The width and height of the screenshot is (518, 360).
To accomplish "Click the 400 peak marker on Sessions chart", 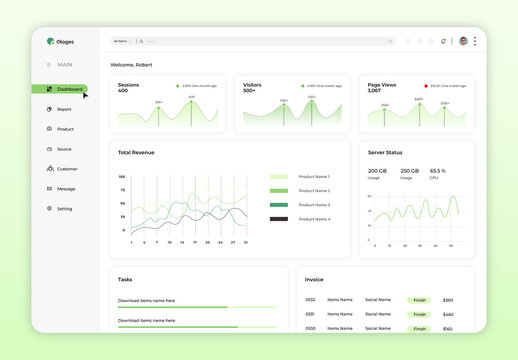I will [x=191, y=102].
